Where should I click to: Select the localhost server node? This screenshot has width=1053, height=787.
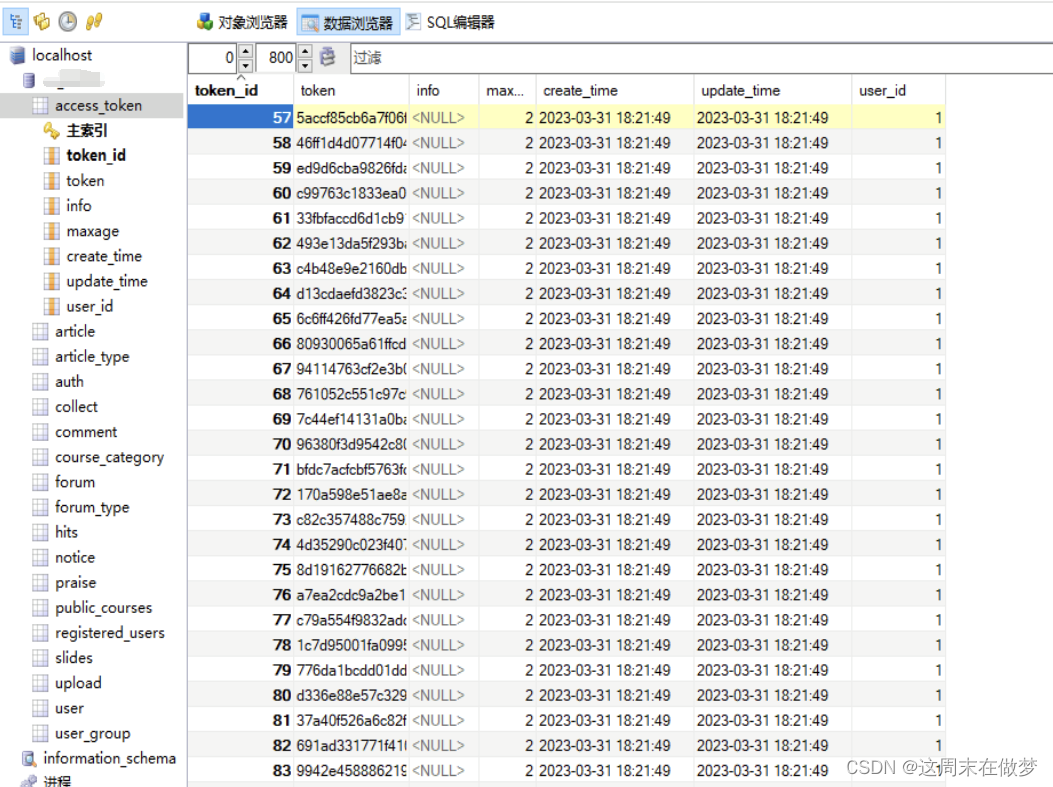point(62,55)
